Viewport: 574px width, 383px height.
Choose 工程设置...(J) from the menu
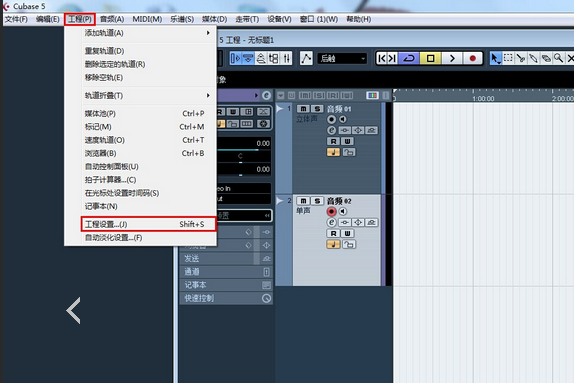click(148, 224)
